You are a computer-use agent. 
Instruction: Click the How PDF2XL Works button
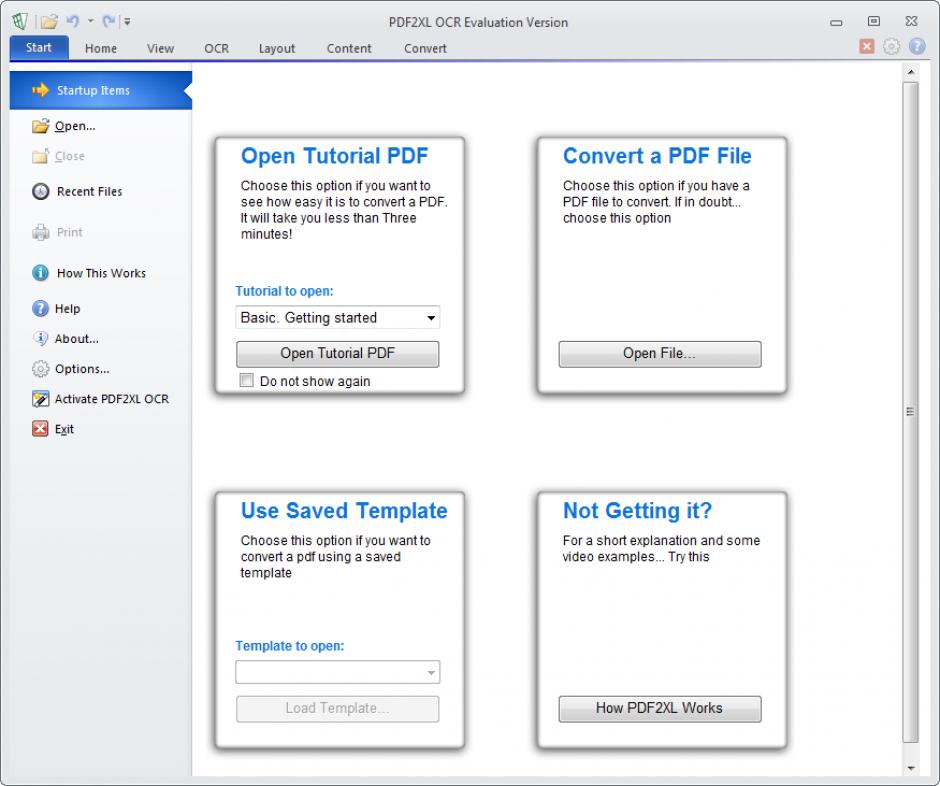click(x=659, y=709)
